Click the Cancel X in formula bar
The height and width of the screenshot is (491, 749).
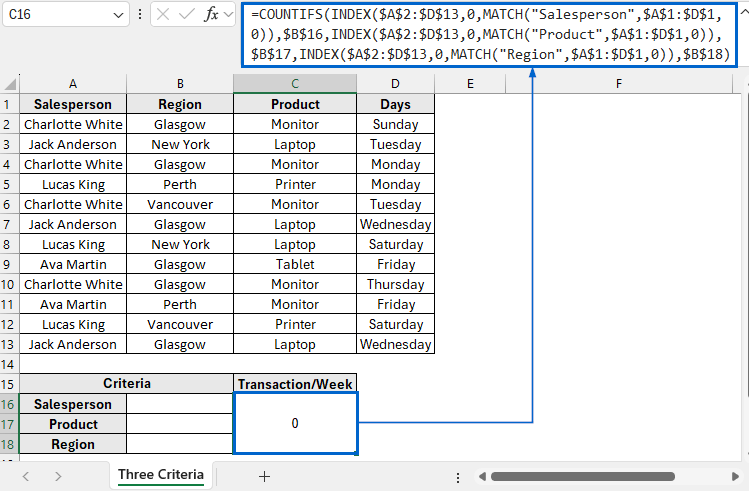tap(161, 15)
